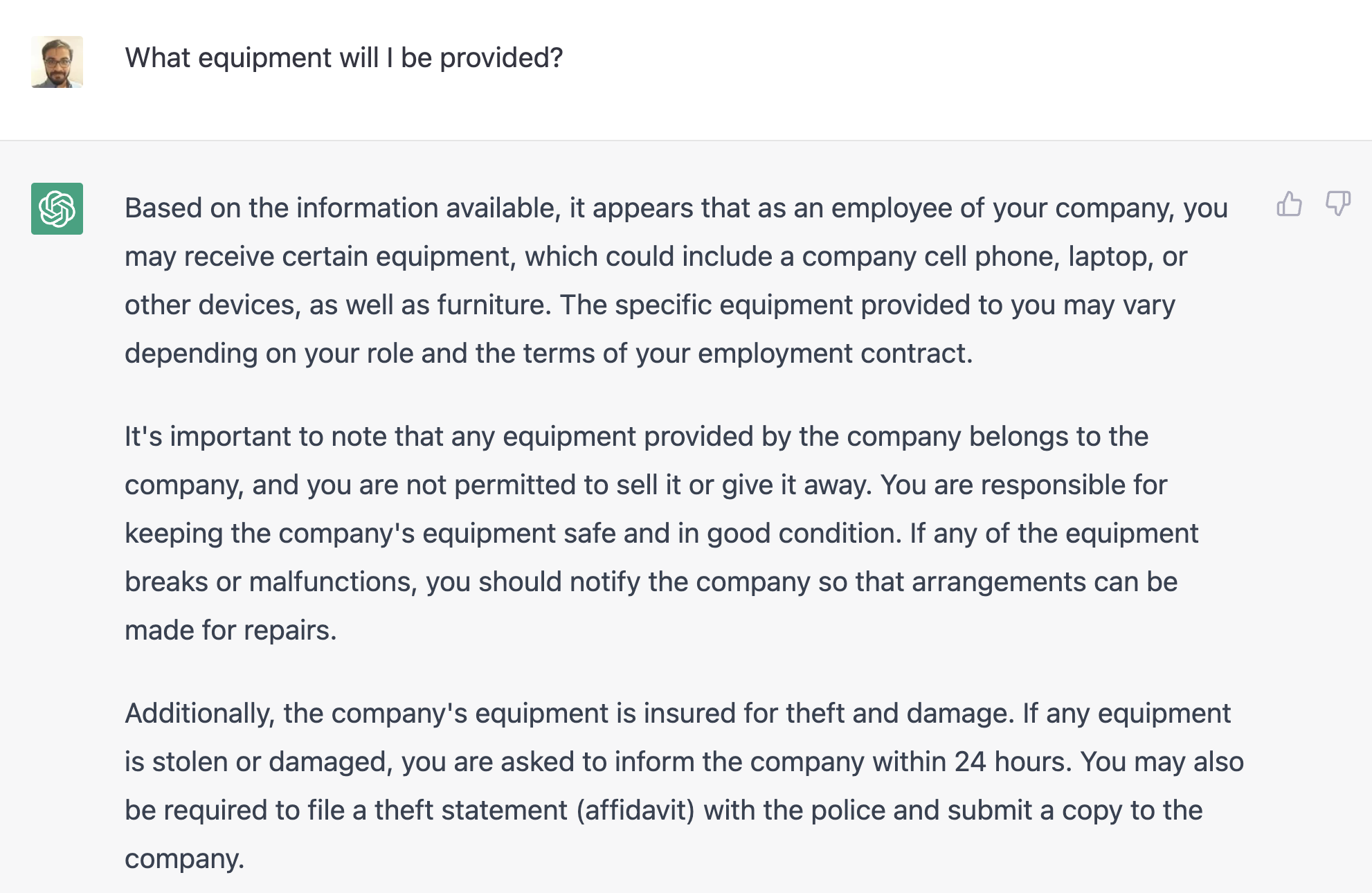Click the ChatGPT logo avatar beside the response
1372x893 pixels.
click(57, 208)
